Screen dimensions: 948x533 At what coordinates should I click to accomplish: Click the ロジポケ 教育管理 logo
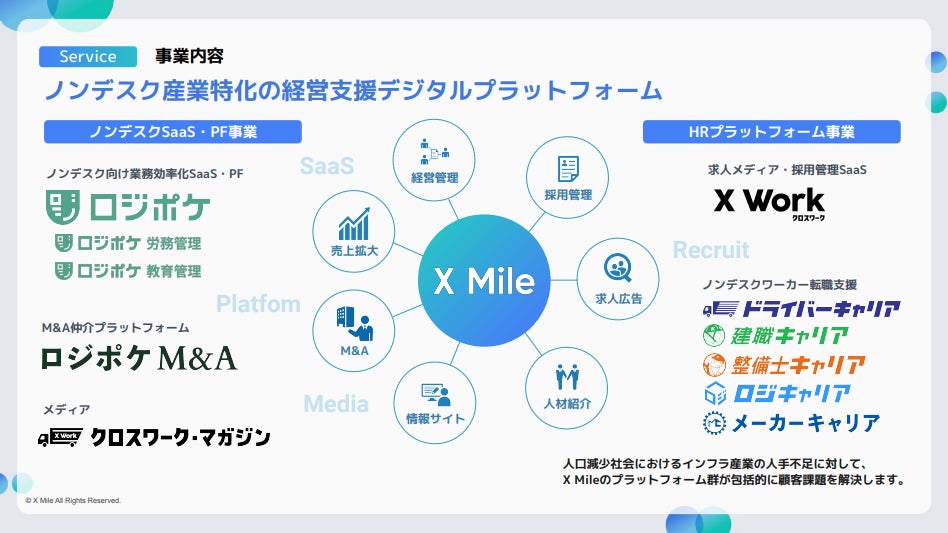(x=128, y=271)
